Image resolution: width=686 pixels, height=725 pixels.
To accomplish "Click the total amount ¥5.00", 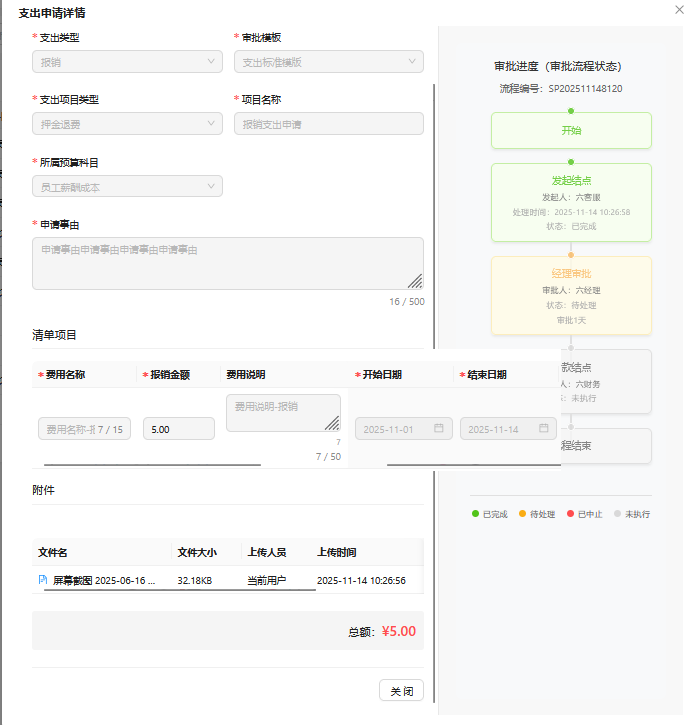I will (398, 631).
